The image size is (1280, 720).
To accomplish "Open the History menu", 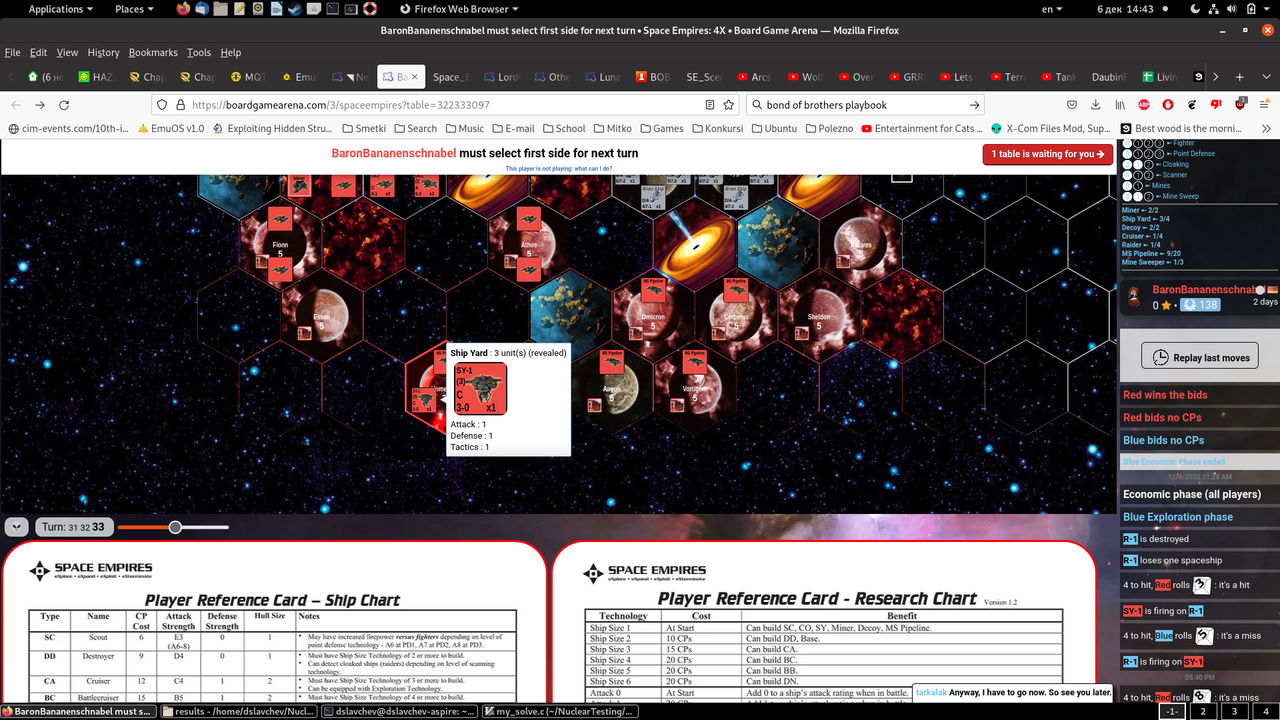I will pos(103,52).
